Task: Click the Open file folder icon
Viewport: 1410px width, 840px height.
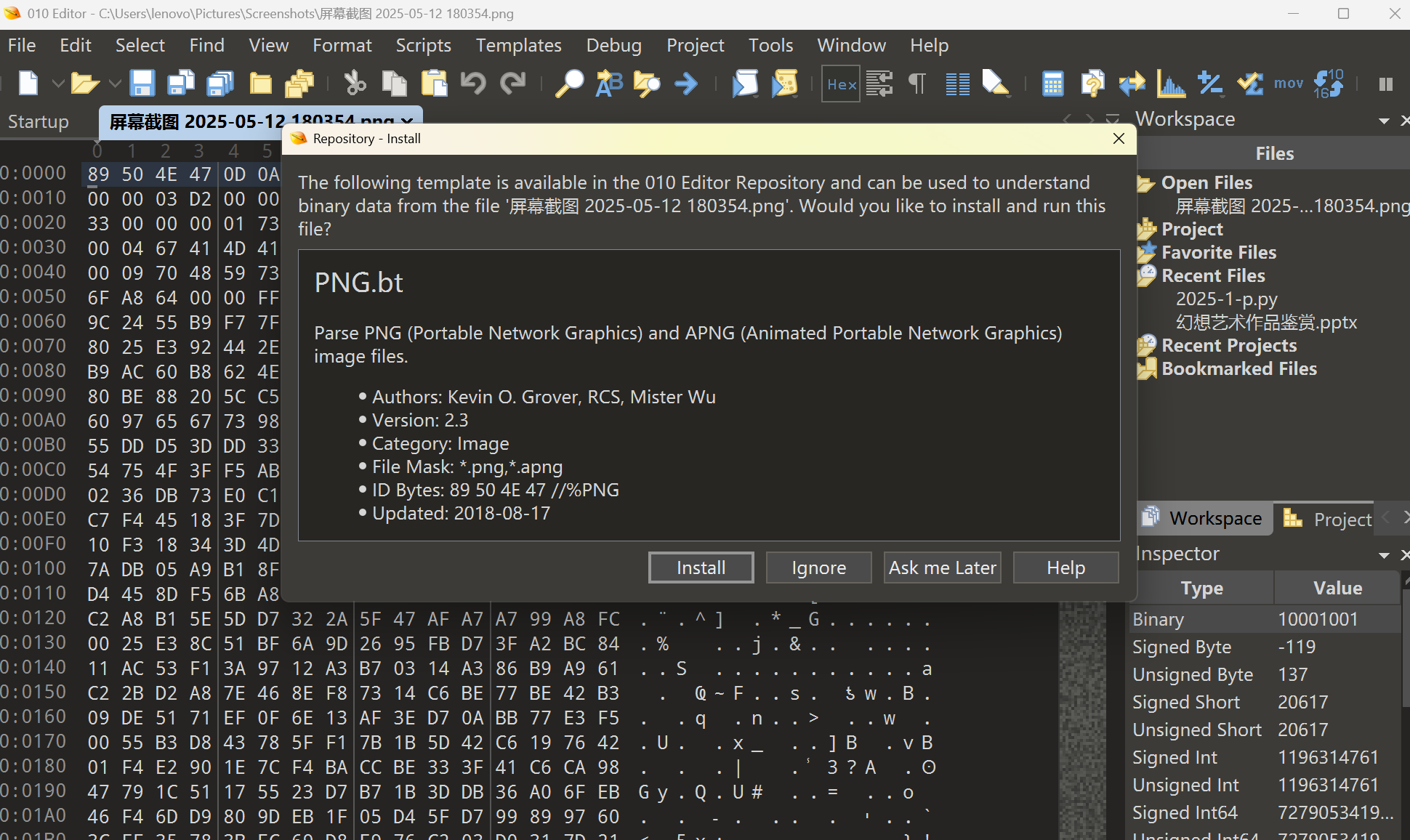Action: [x=85, y=84]
